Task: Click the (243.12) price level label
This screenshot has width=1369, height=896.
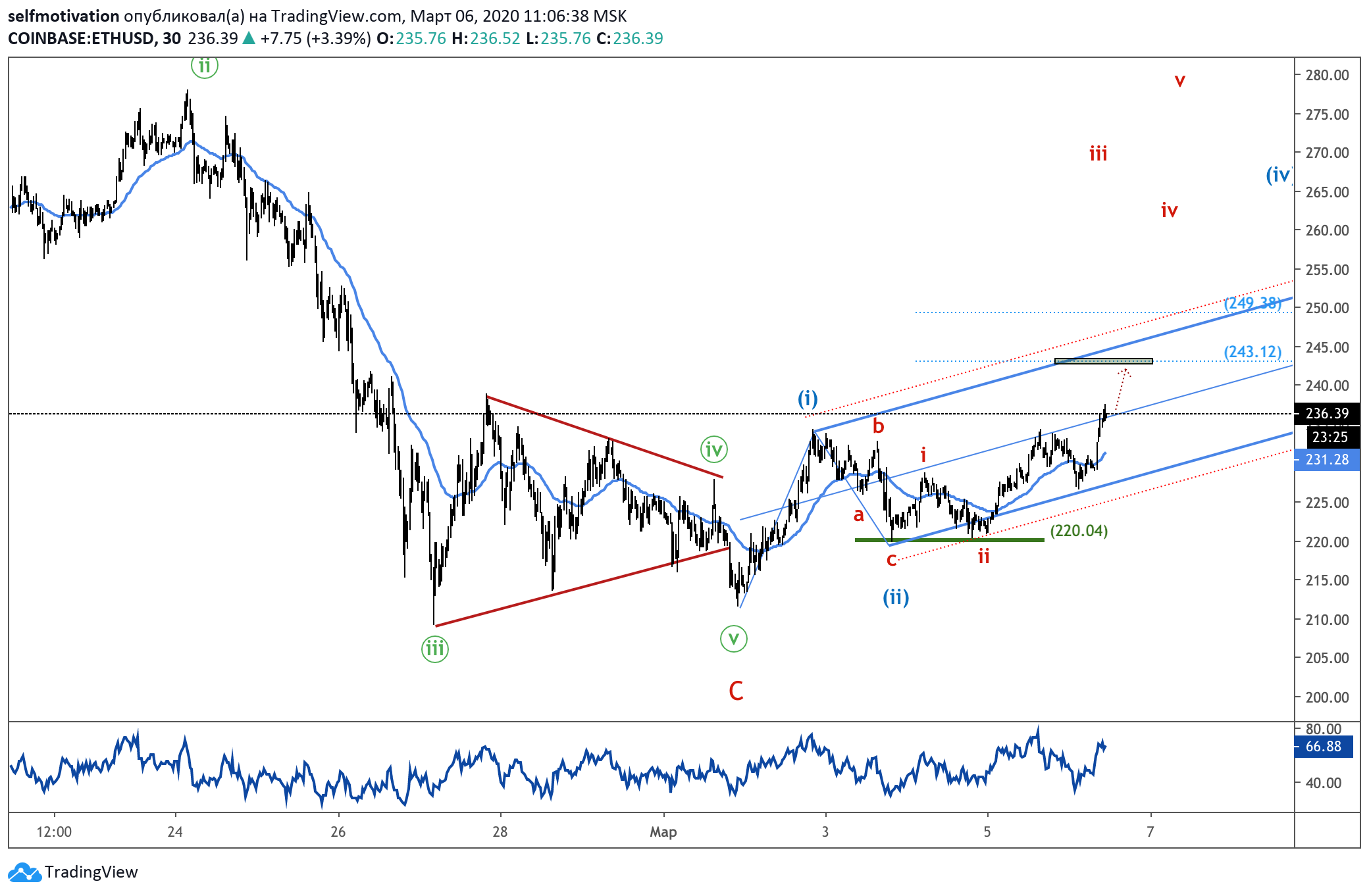Action: pyautogui.click(x=1253, y=352)
